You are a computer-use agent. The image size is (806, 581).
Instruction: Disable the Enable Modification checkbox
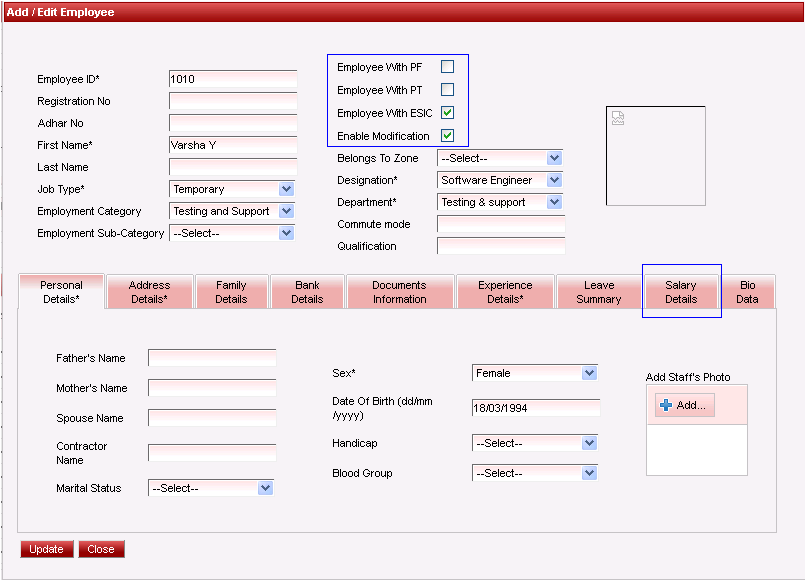pyautogui.click(x=448, y=136)
